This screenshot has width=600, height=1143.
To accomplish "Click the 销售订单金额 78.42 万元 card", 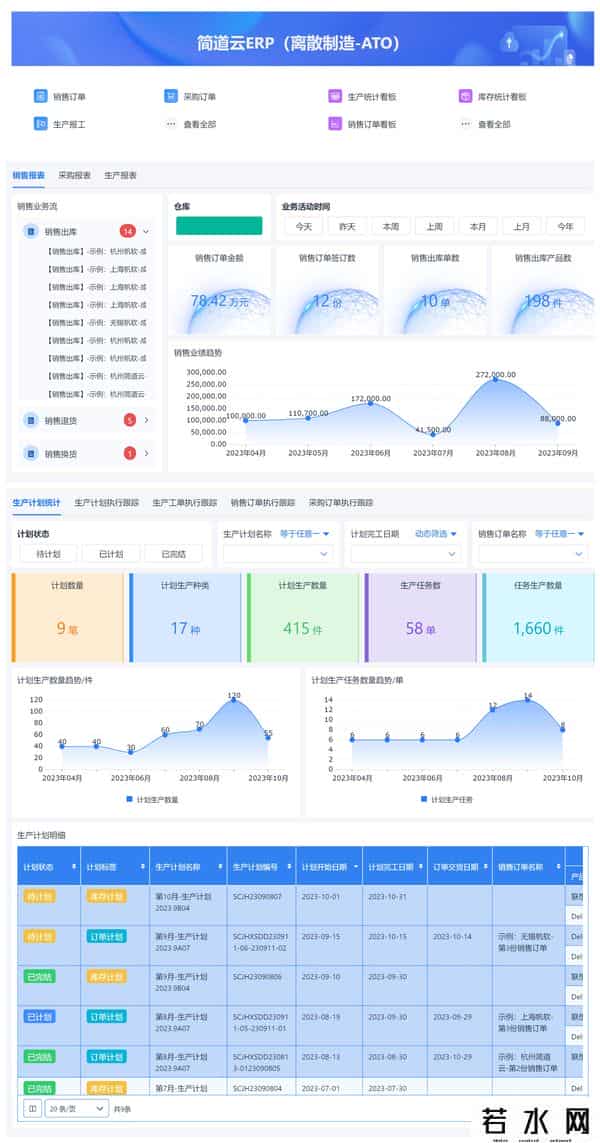I will pos(219,290).
